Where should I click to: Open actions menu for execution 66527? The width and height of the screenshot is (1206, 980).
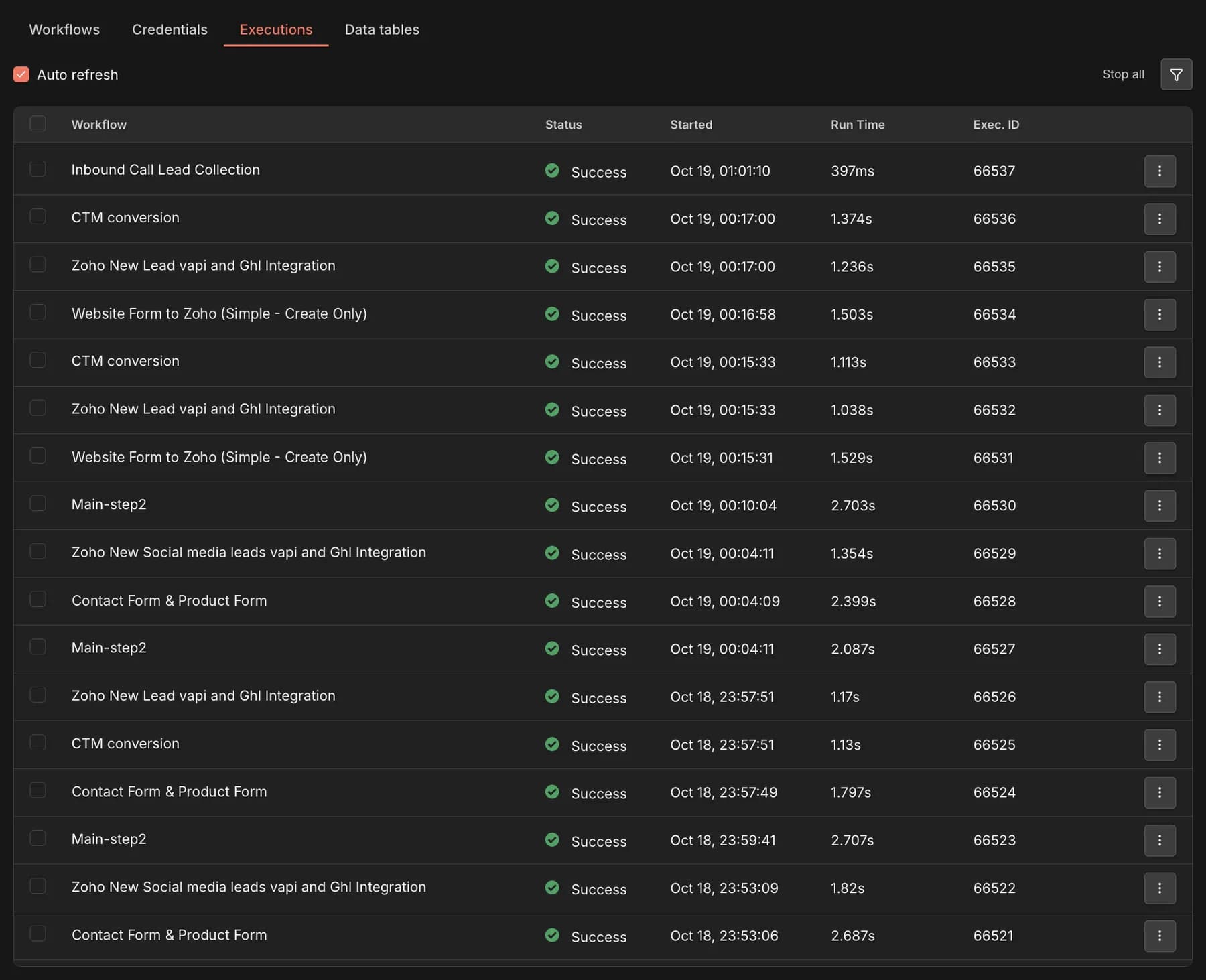[1160, 649]
